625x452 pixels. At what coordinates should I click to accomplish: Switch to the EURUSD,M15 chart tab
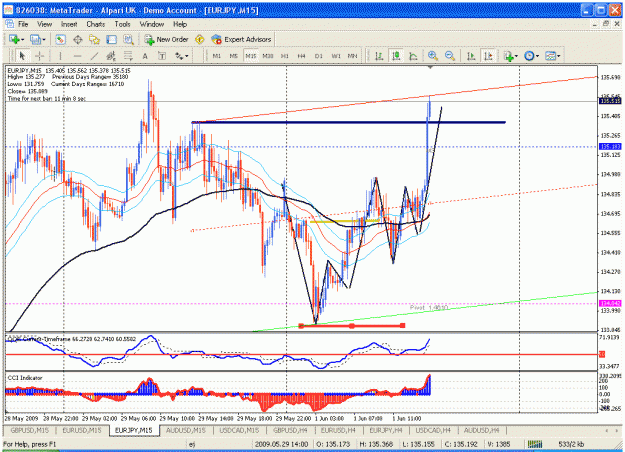82,430
